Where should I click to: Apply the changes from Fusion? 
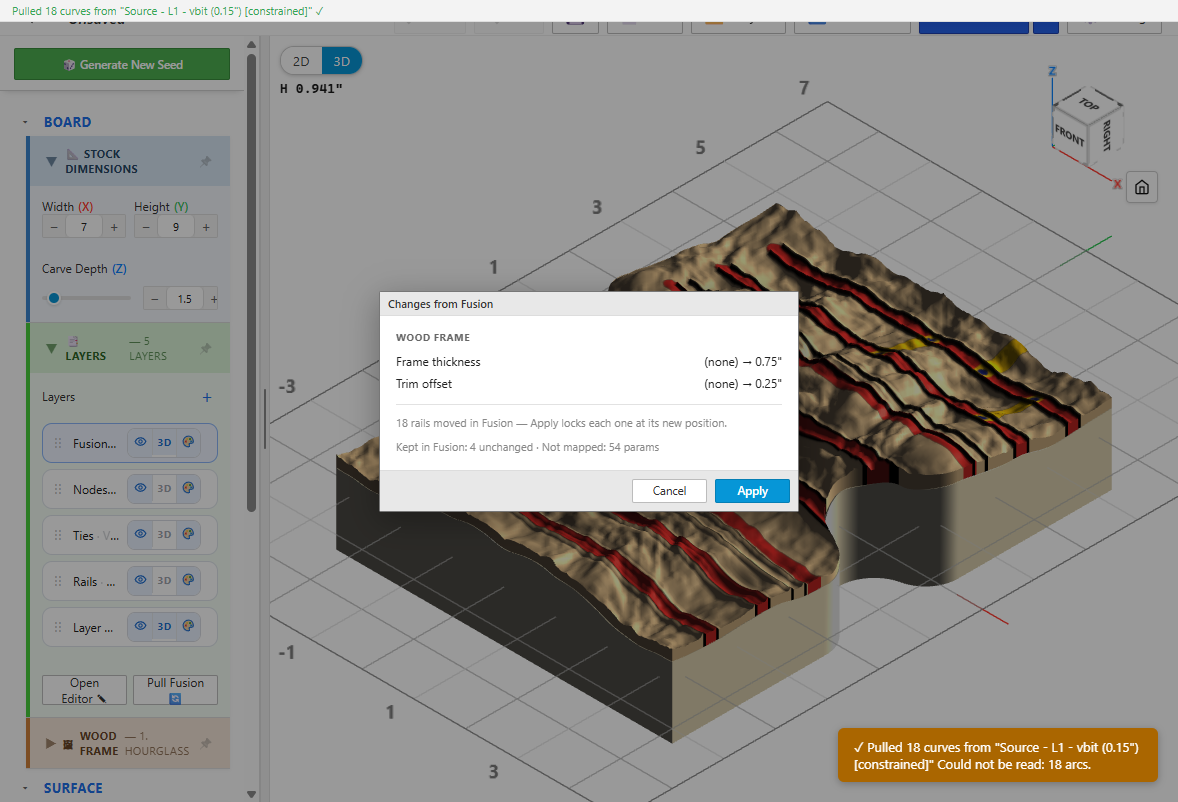point(752,491)
